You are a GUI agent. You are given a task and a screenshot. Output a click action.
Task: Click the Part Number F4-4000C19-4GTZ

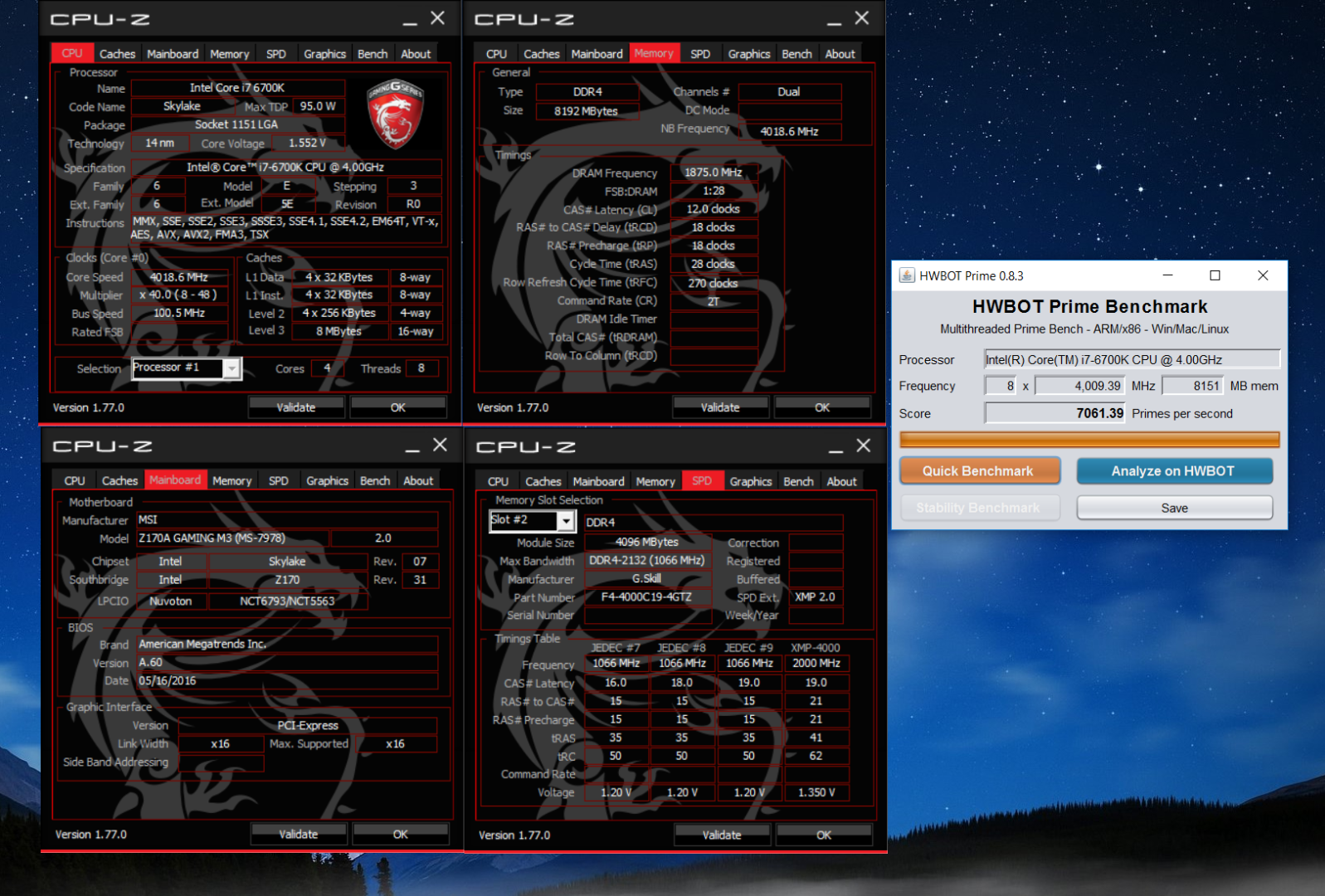click(647, 597)
